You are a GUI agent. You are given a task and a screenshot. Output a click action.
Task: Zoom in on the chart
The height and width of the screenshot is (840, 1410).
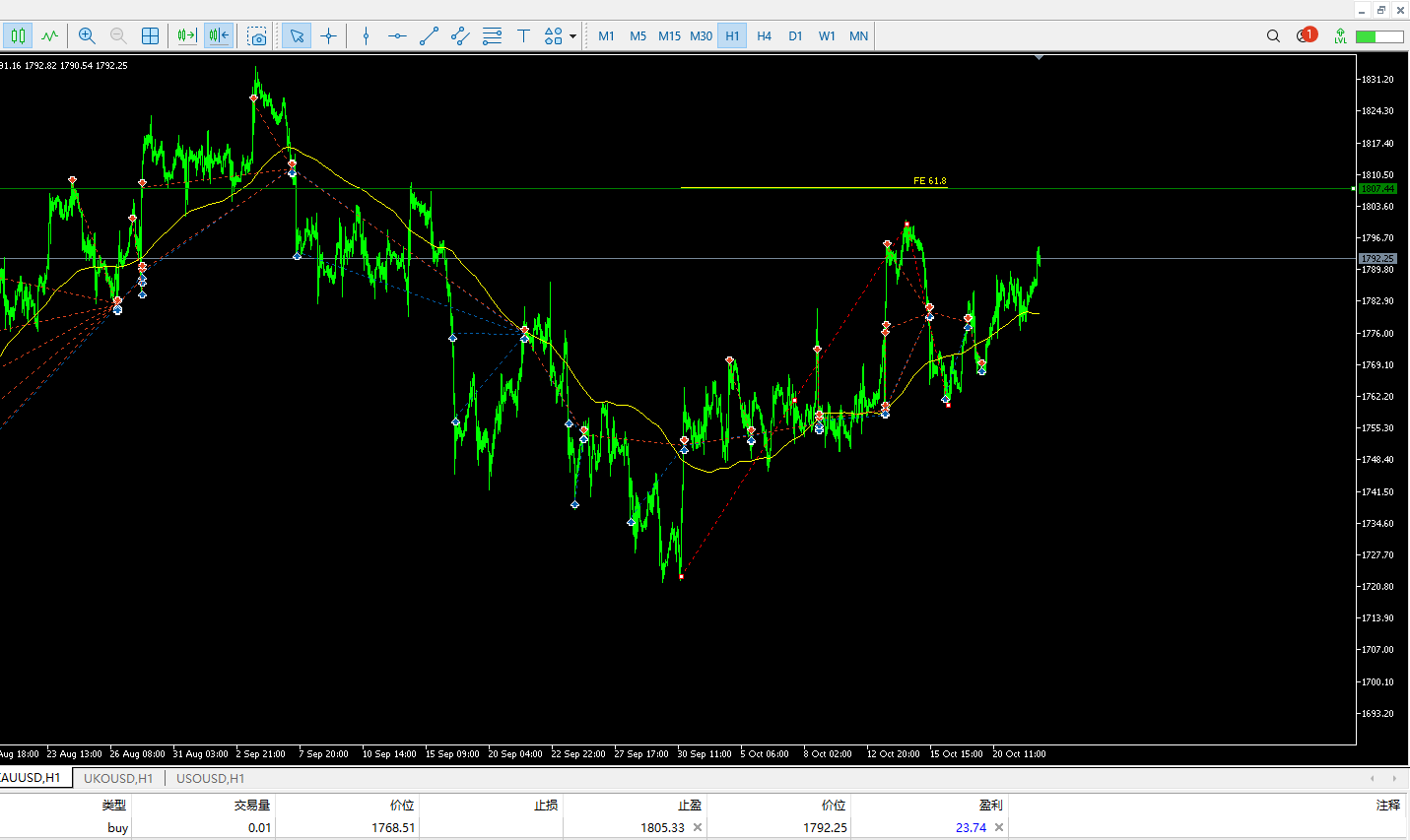pyautogui.click(x=87, y=36)
